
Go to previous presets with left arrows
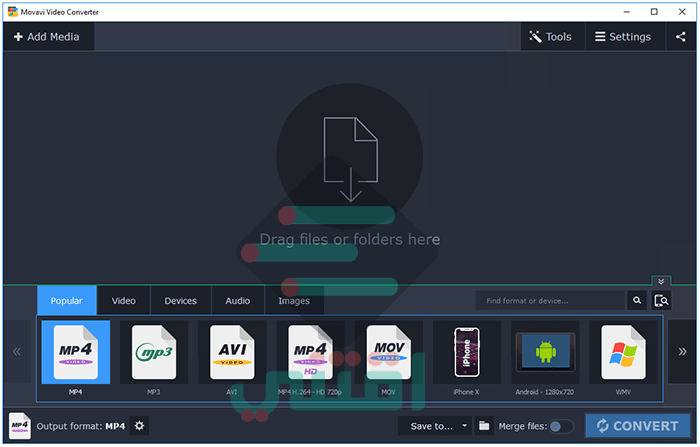coord(17,351)
